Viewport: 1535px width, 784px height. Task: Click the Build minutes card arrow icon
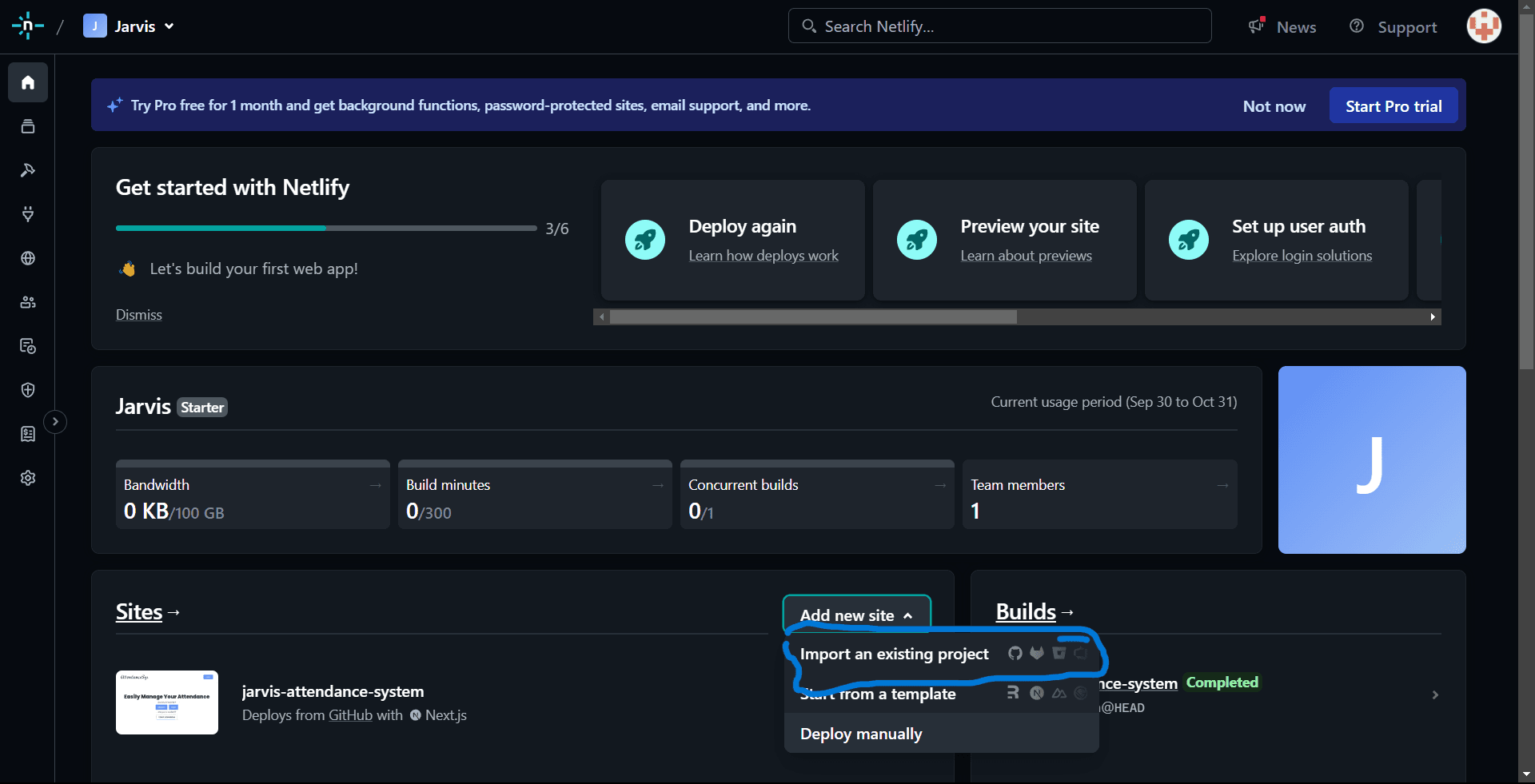click(x=658, y=485)
